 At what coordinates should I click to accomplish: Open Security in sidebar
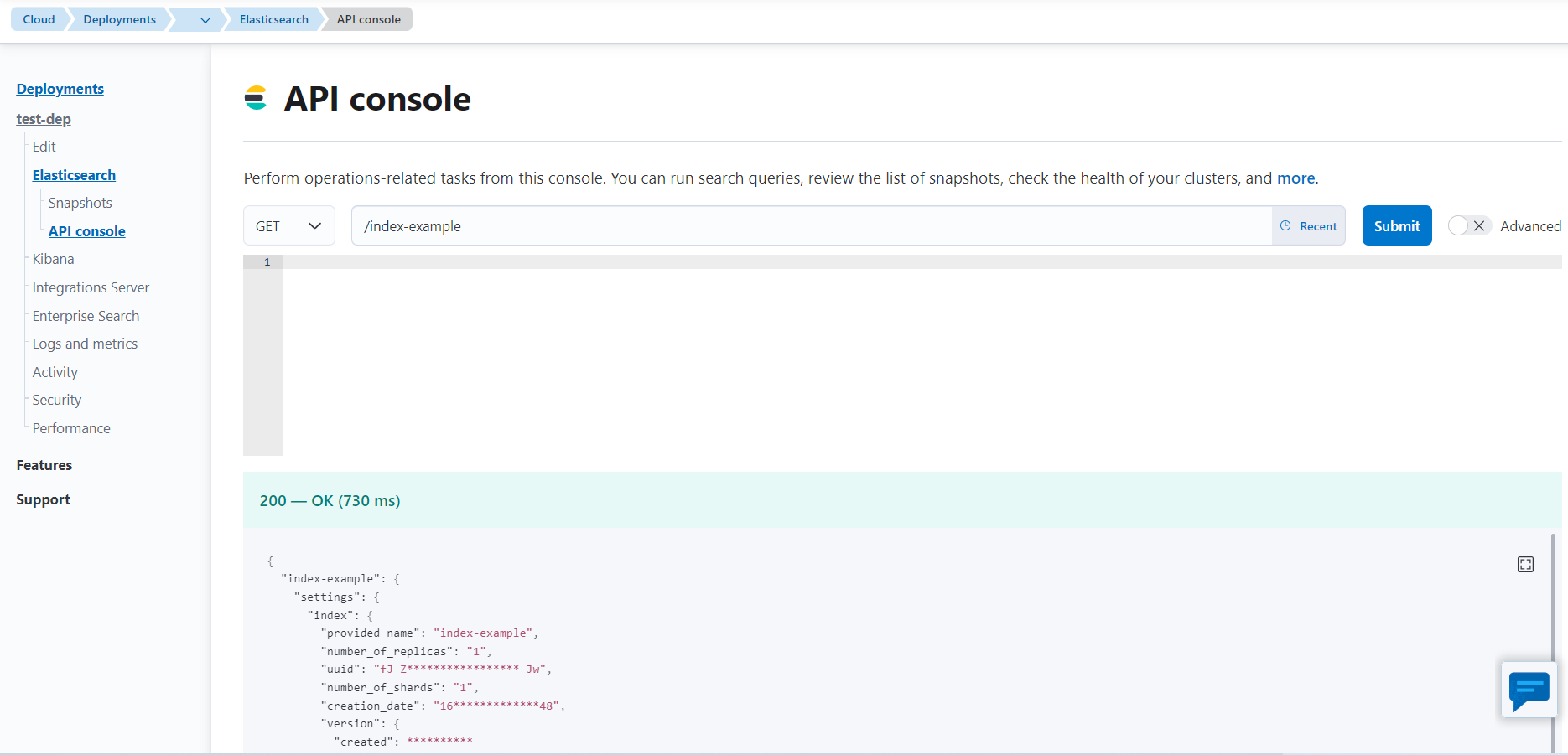point(57,400)
